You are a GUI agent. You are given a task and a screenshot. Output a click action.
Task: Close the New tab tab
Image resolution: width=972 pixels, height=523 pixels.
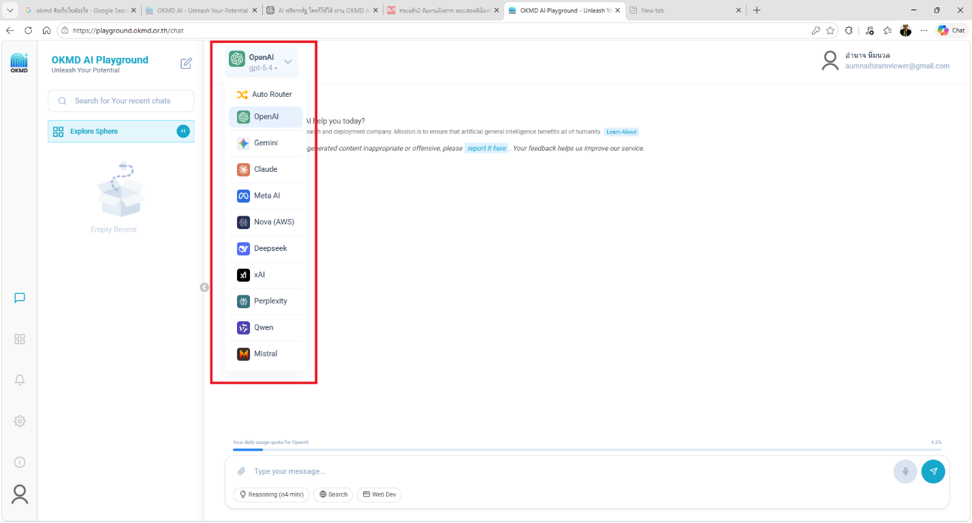(738, 11)
